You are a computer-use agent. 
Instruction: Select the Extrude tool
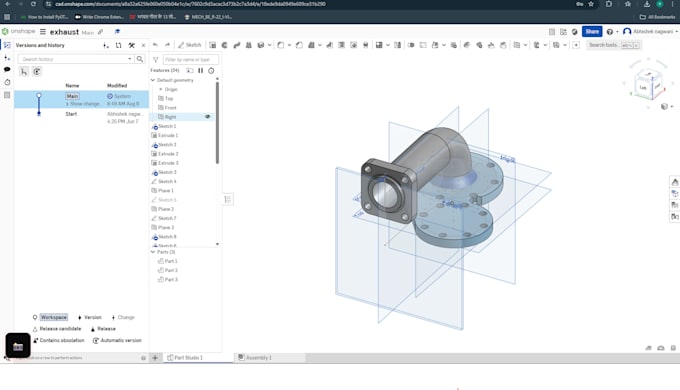pyautogui.click(x=212, y=45)
